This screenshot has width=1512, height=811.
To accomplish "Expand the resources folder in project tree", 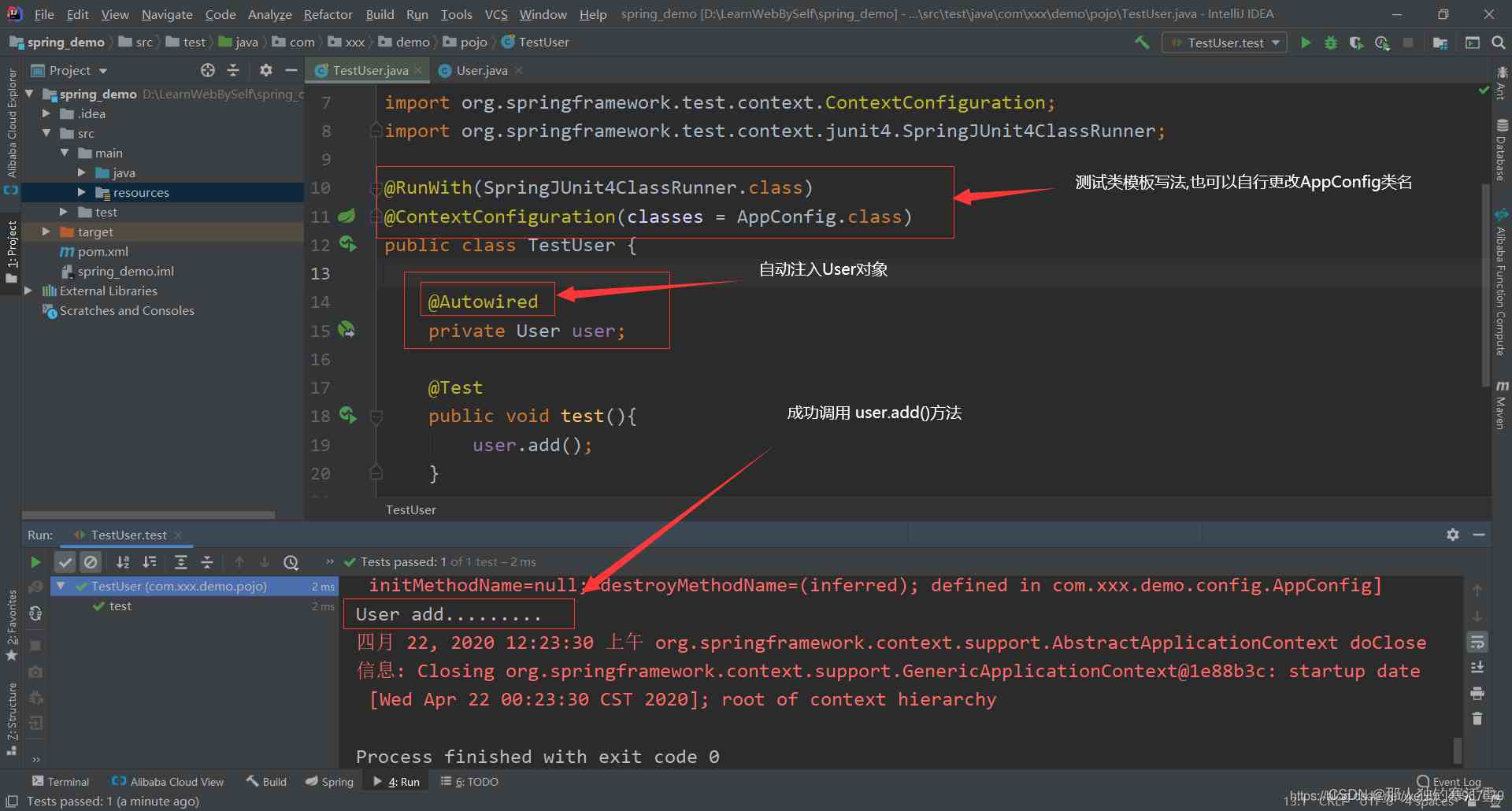I will point(82,192).
